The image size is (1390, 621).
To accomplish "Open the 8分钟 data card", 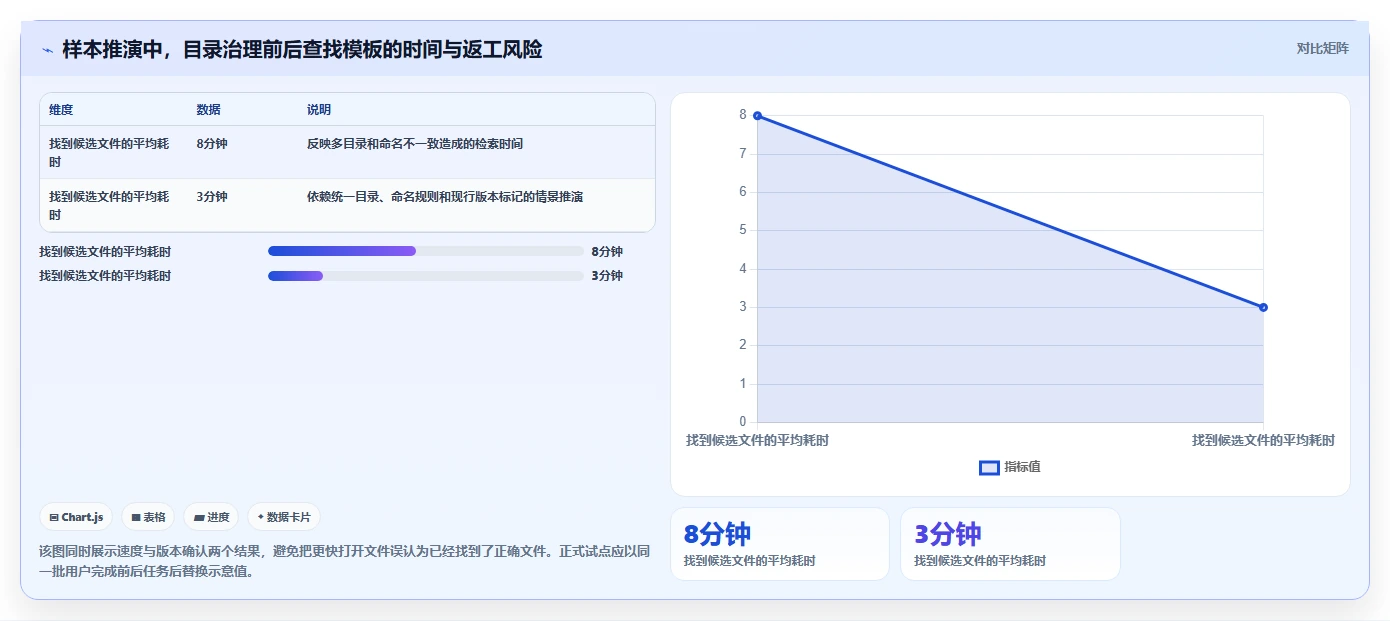I will 780,544.
